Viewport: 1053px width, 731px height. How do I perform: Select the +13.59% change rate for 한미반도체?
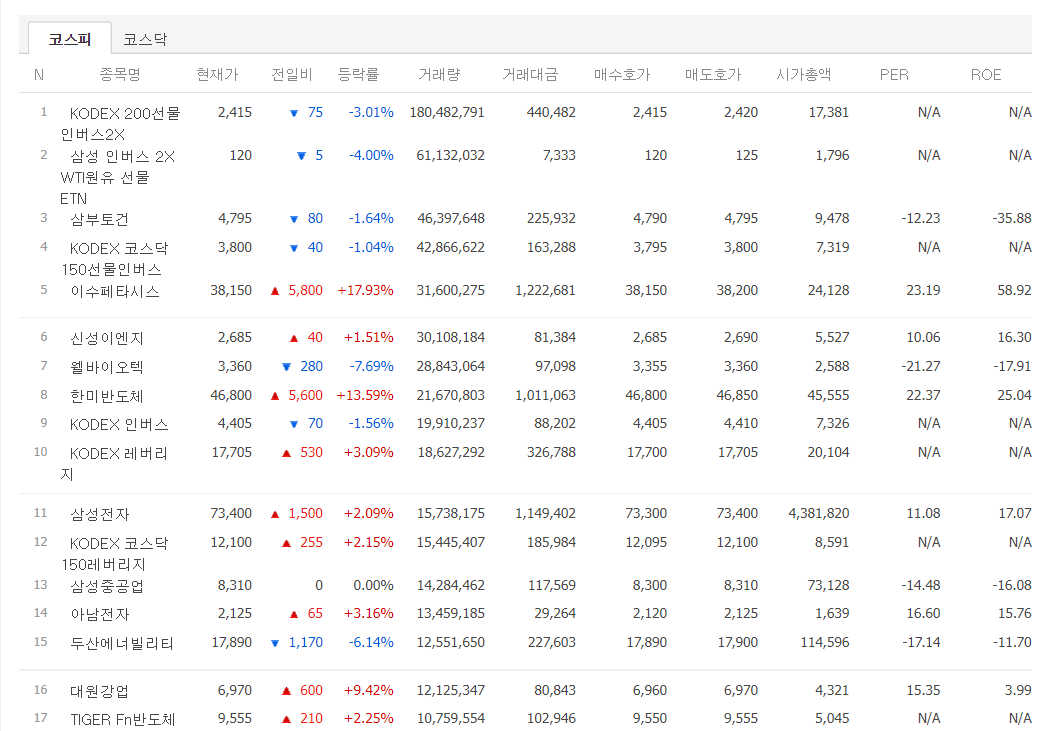click(365, 395)
